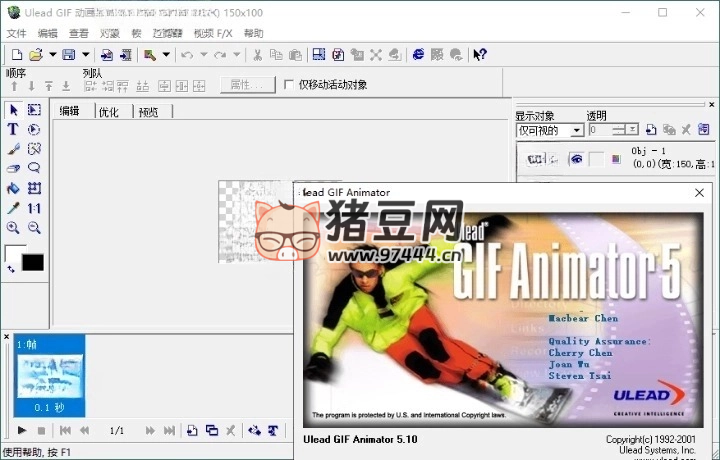Open a file using the folder icon
This screenshot has height=460, width=720.
click(36, 55)
